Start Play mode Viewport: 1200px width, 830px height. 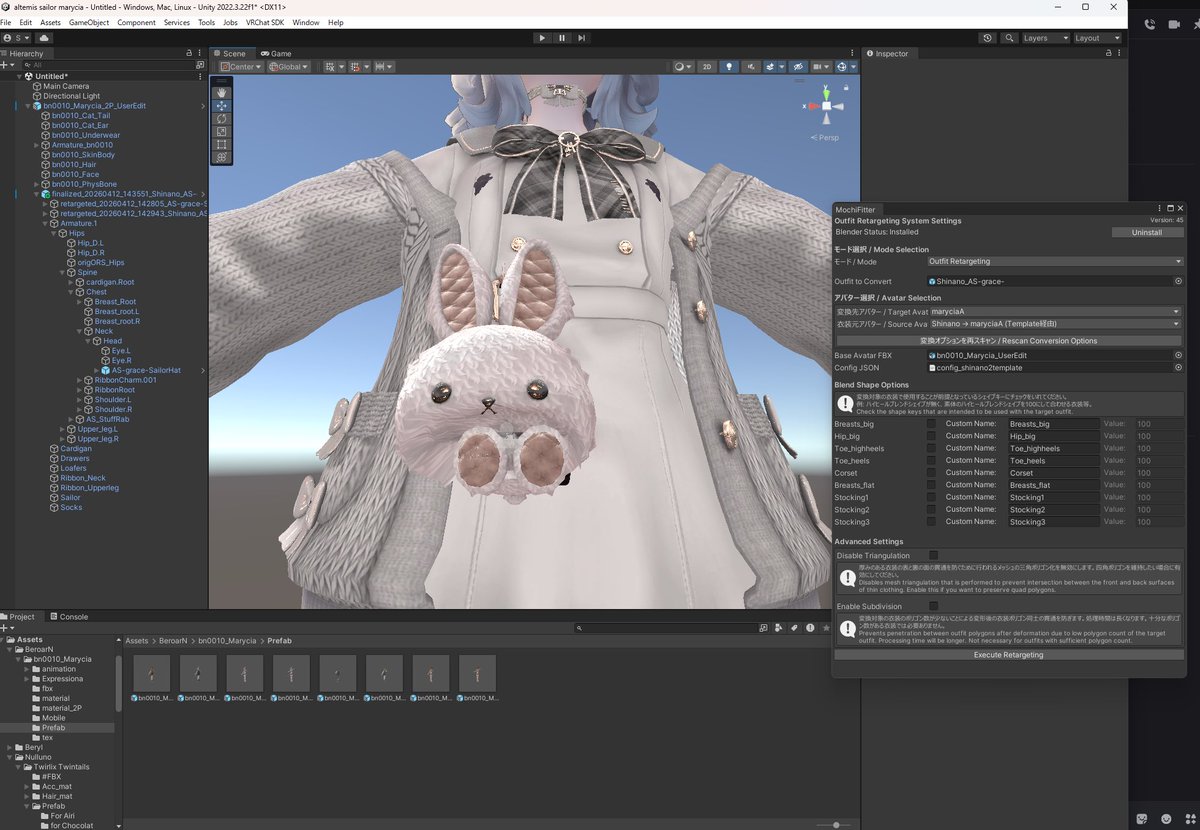[542, 38]
